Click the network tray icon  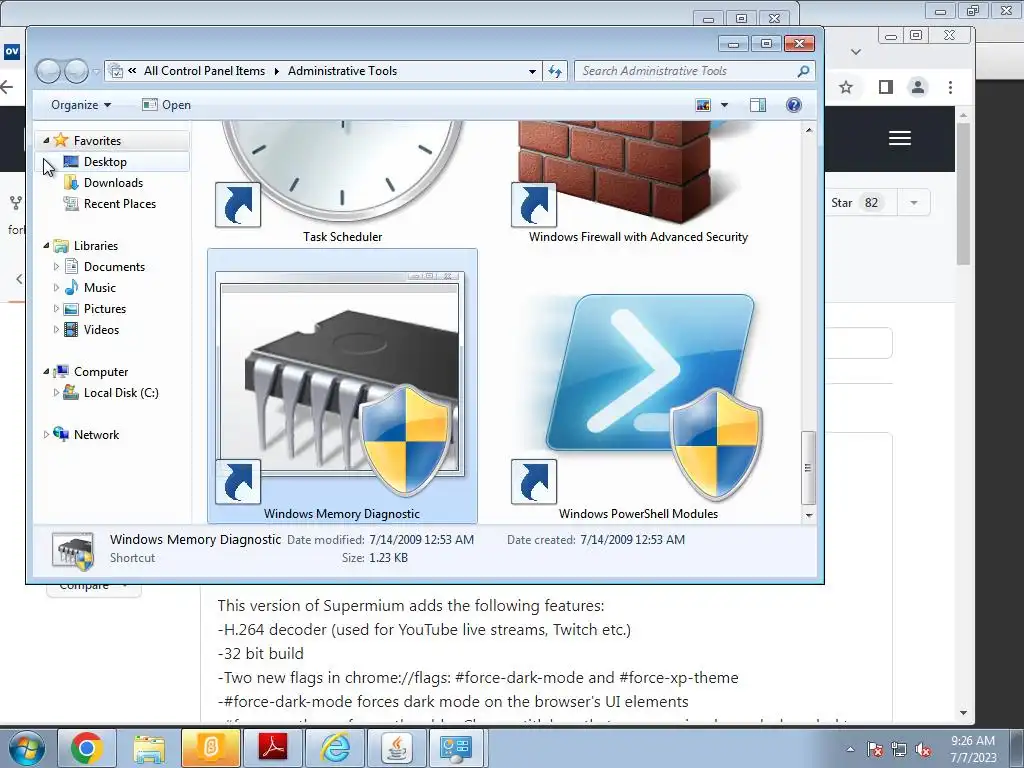pyautogui.click(x=899, y=749)
